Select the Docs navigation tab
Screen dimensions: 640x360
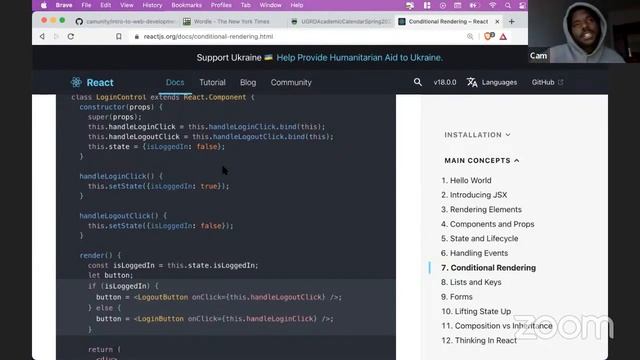click(x=175, y=82)
